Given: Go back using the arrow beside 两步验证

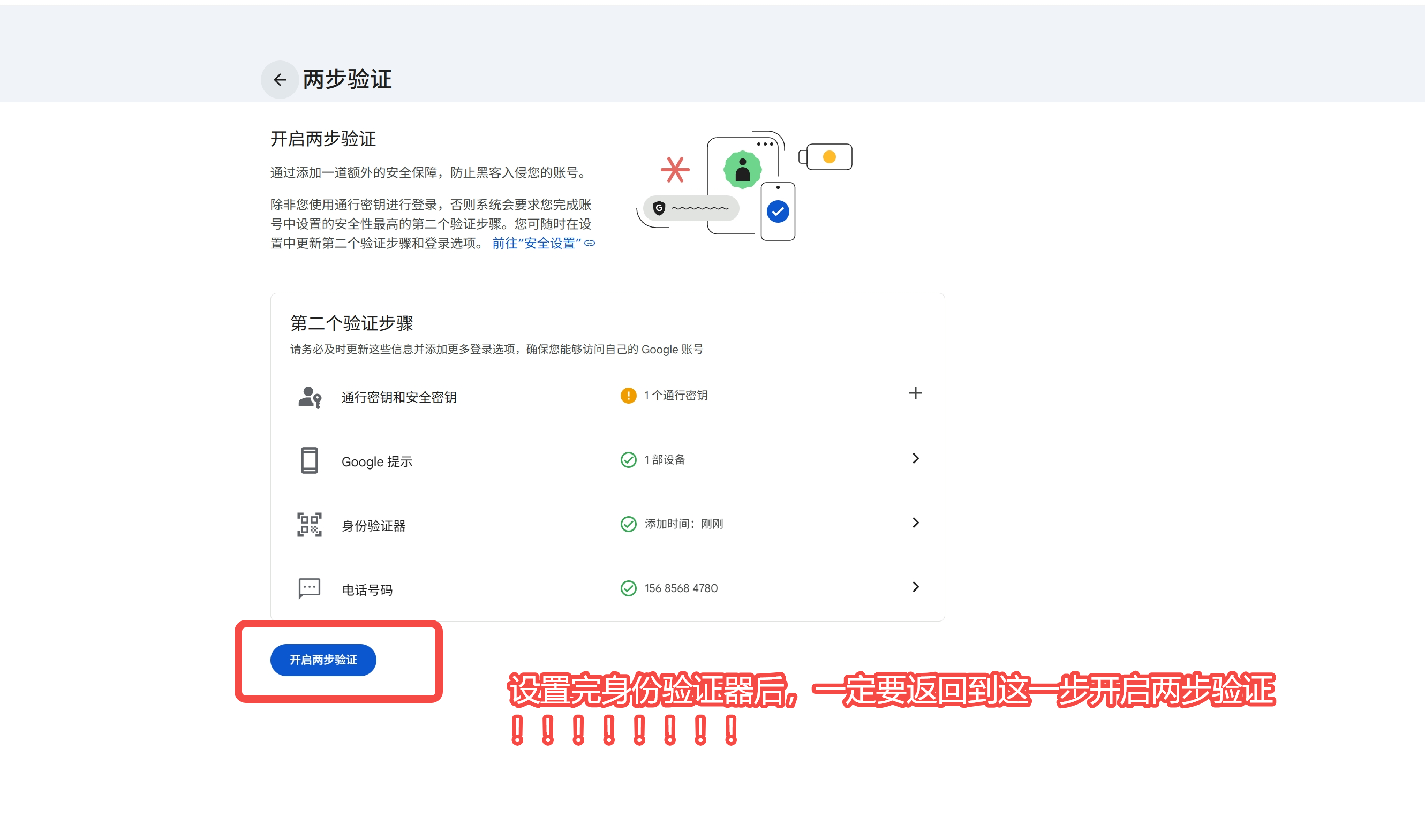Looking at the screenshot, I should pyautogui.click(x=280, y=80).
